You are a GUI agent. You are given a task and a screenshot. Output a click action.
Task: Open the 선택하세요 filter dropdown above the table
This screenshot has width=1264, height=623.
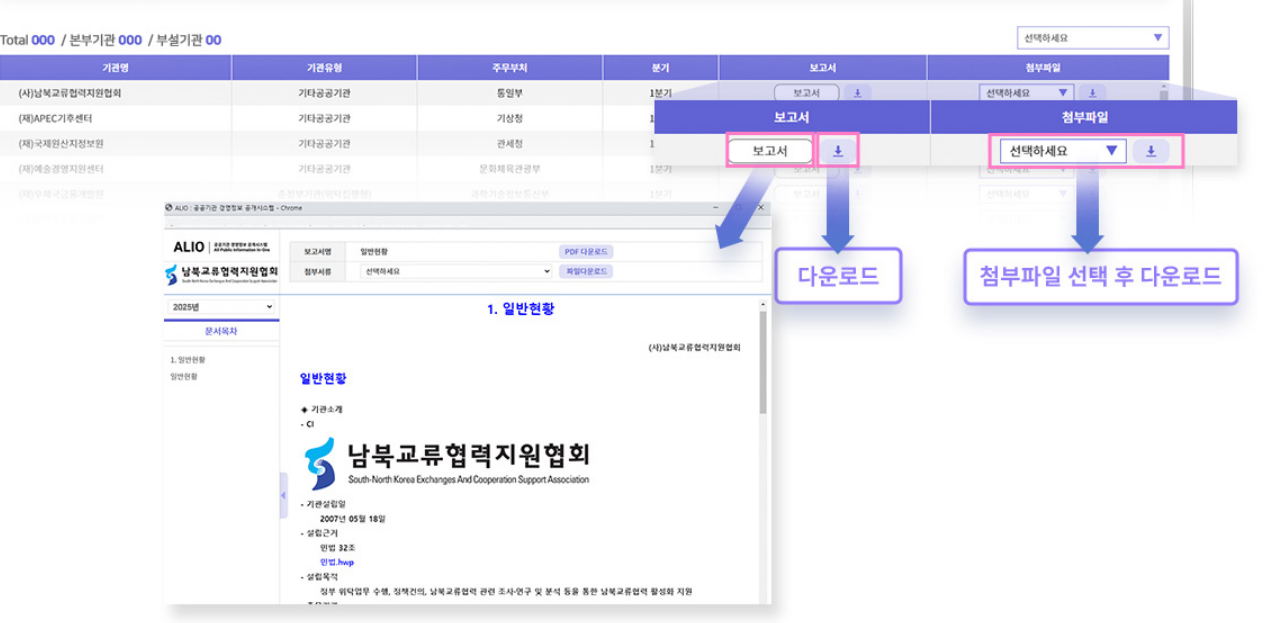coord(1092,39)
